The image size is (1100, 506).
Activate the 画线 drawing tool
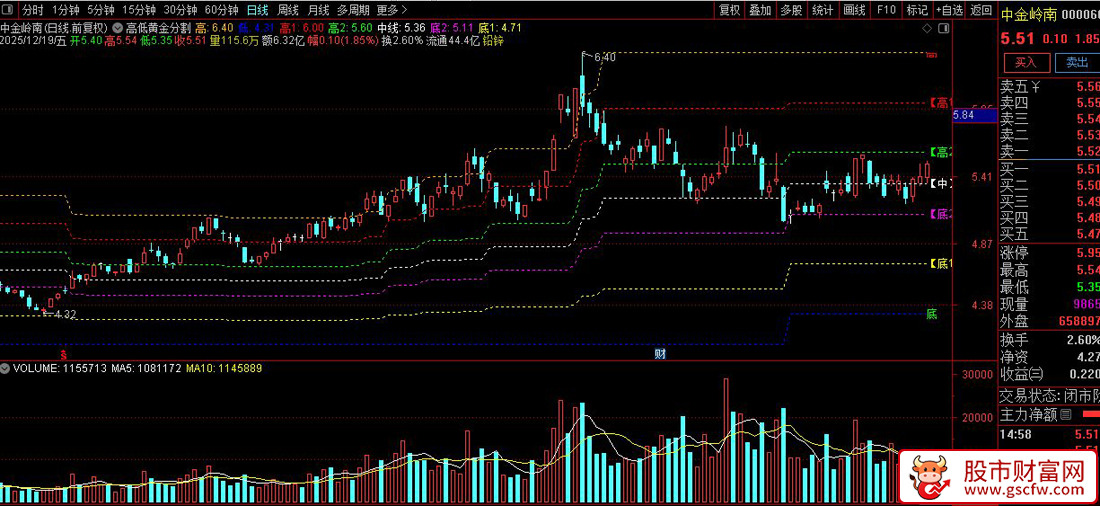[x=854, y=10]
